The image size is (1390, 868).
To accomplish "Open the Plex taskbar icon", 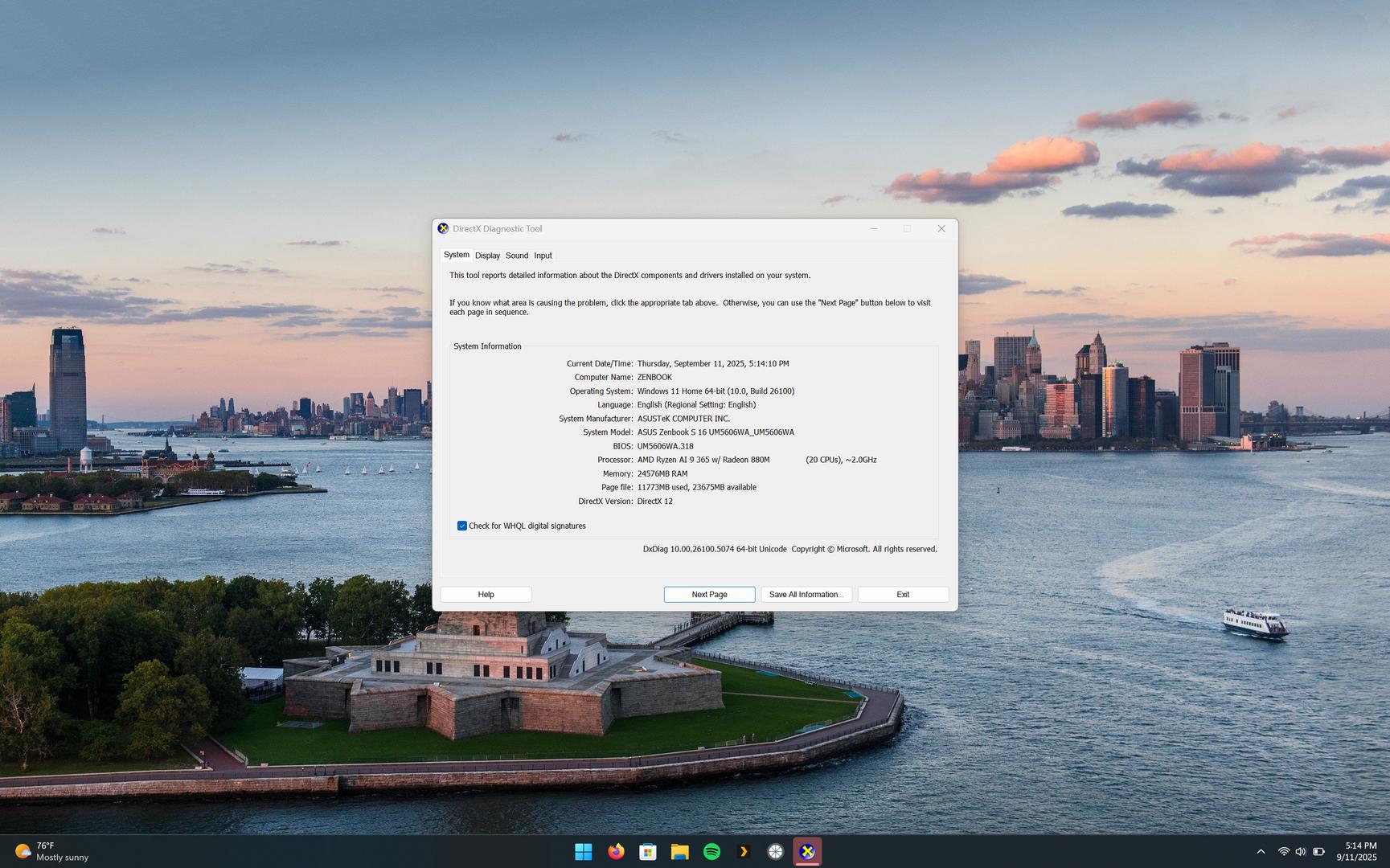I will [744, 852].
